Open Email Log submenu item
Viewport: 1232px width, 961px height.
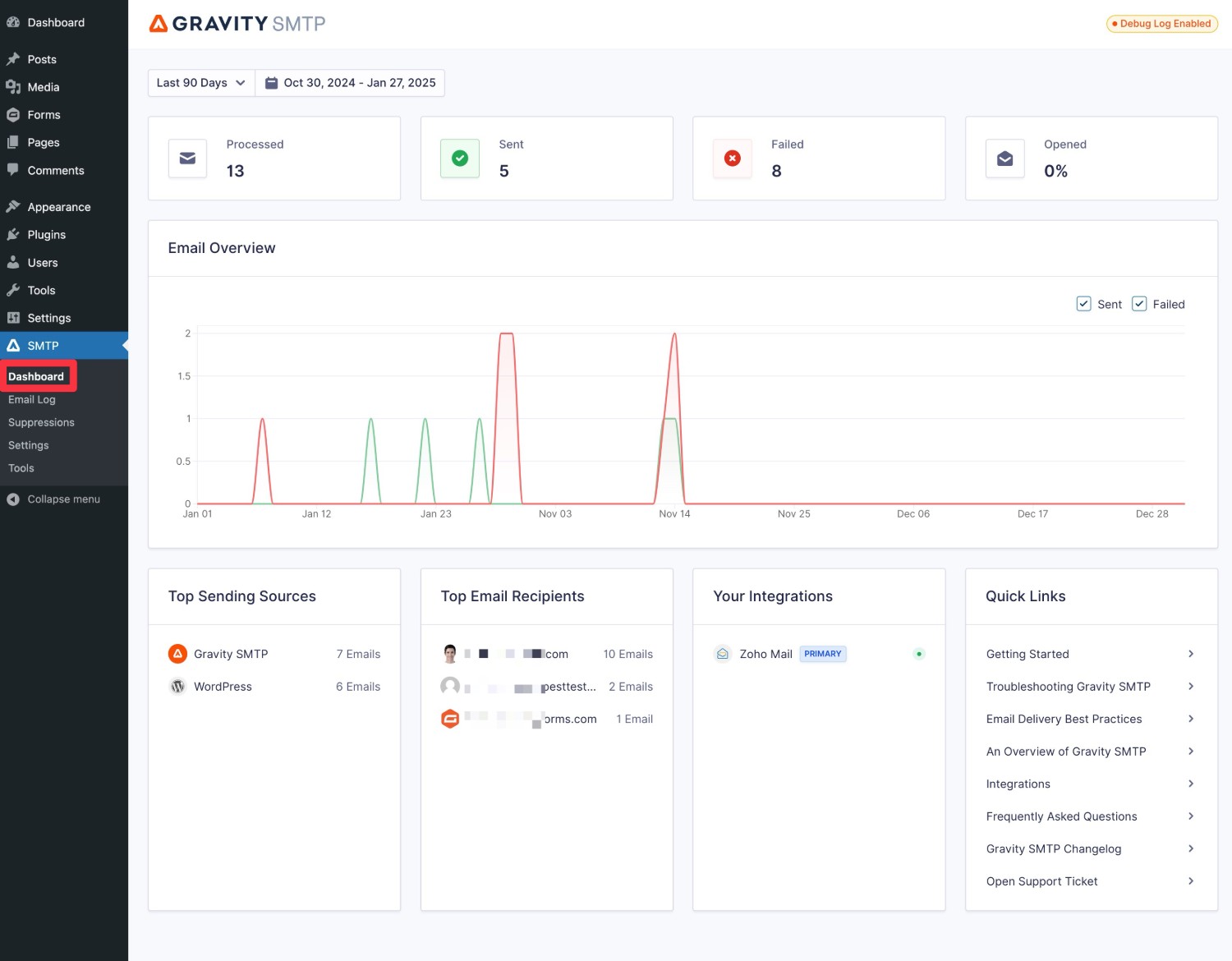click(32, 399)
